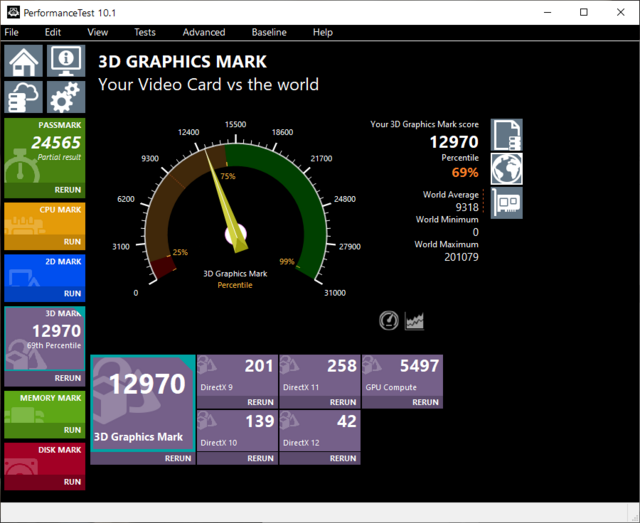Rerun the DirectX 12 test
This screenshot has height=523, width=640.
[x=343, y=458]
